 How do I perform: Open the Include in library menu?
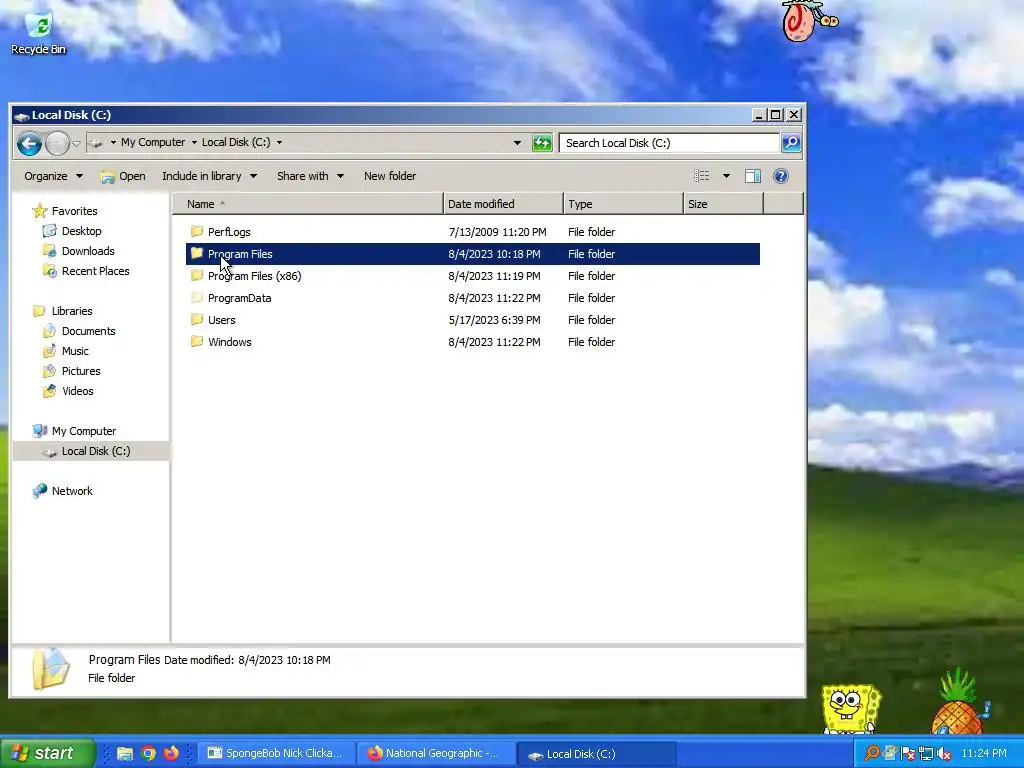pos(209,176)
